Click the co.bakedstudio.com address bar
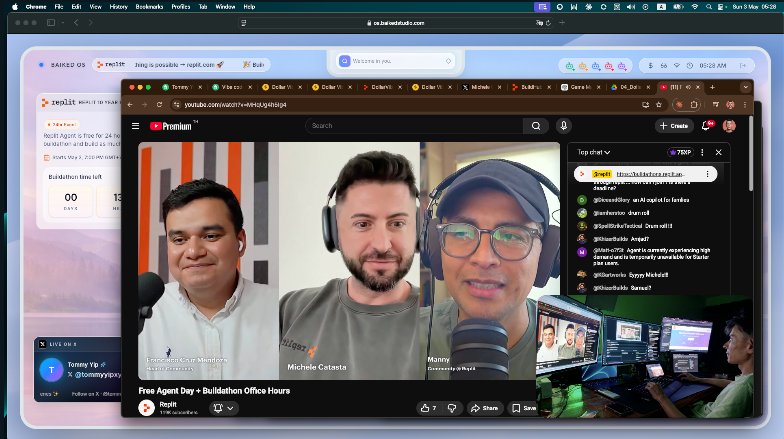 395,22
